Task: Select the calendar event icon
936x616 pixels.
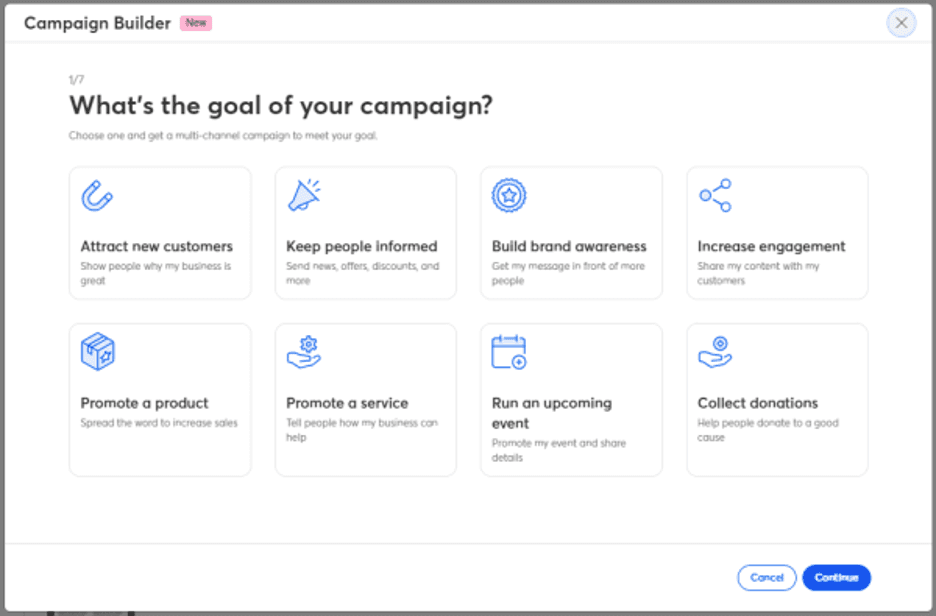Action: pos(509,352)
